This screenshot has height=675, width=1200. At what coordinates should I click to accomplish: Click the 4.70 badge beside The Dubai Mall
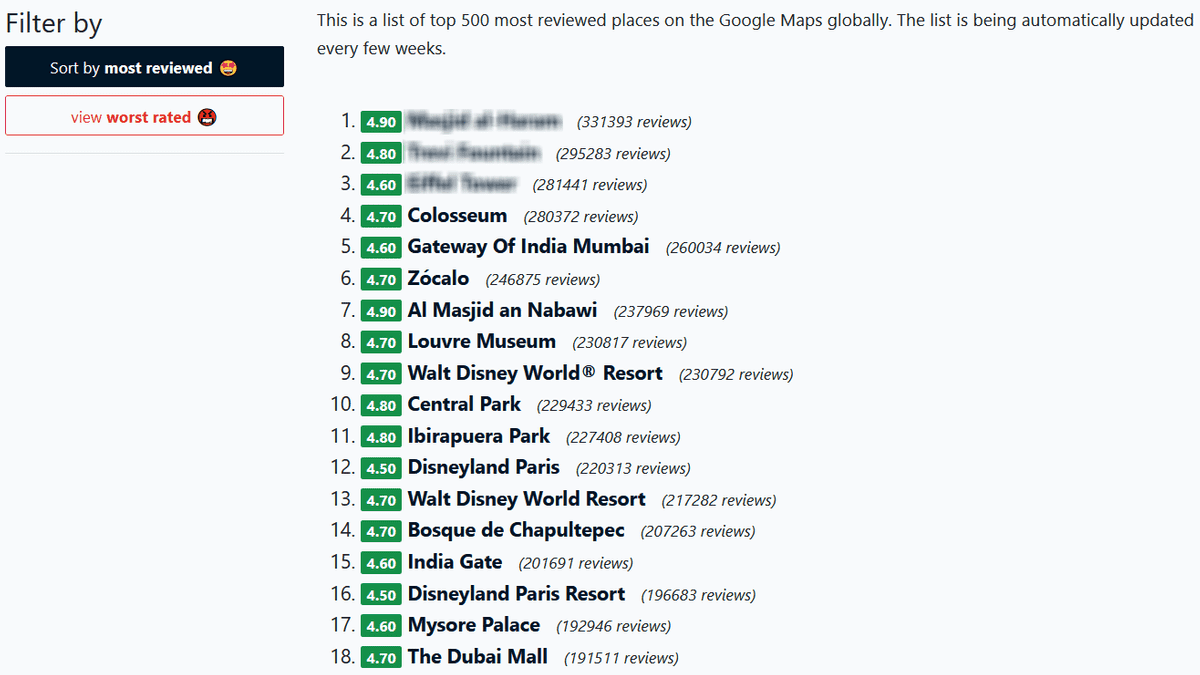381,657
